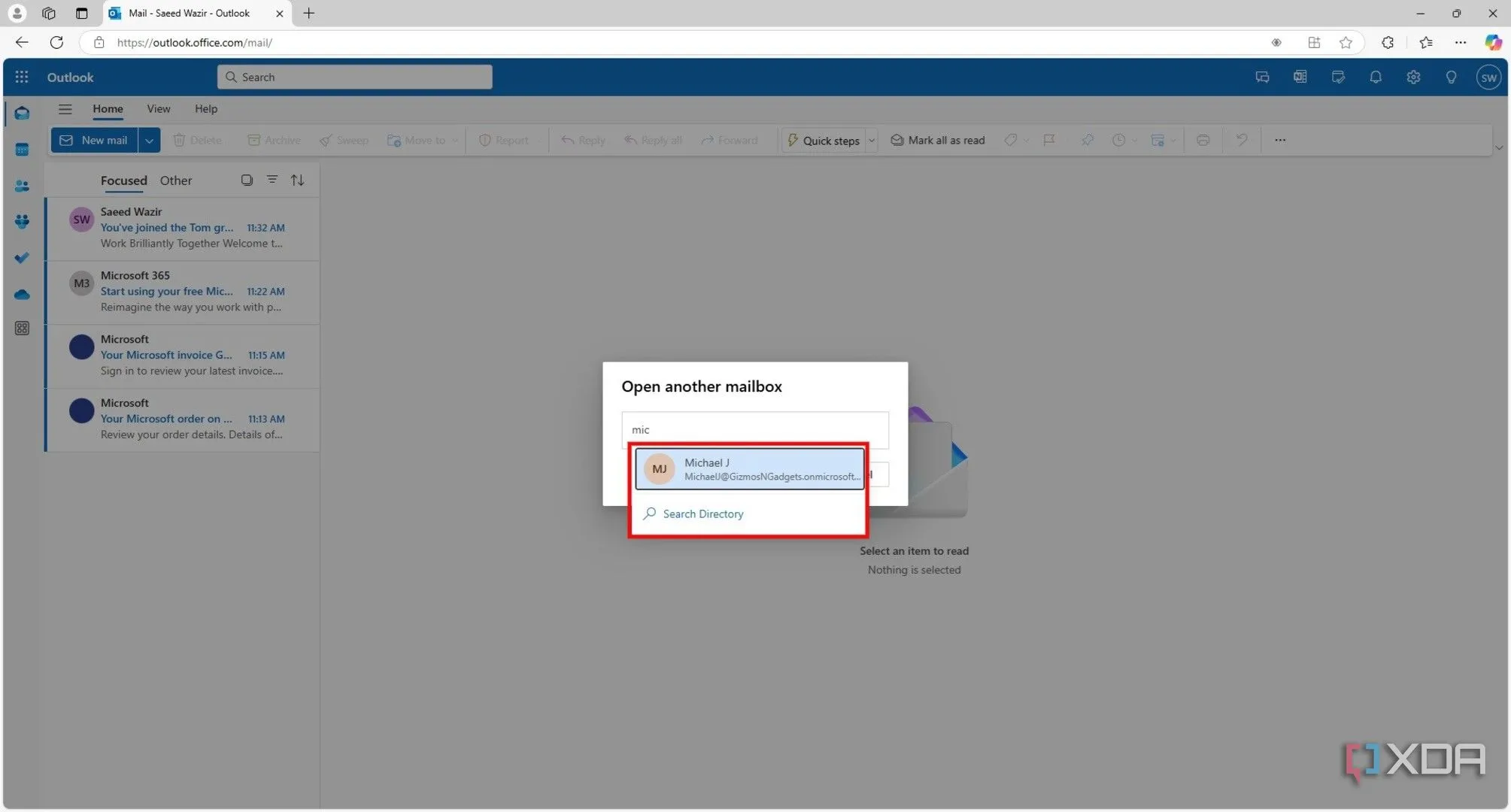Click the browser address bar URL
This screenshot has height=812, width=1511.
click(194, 43)
